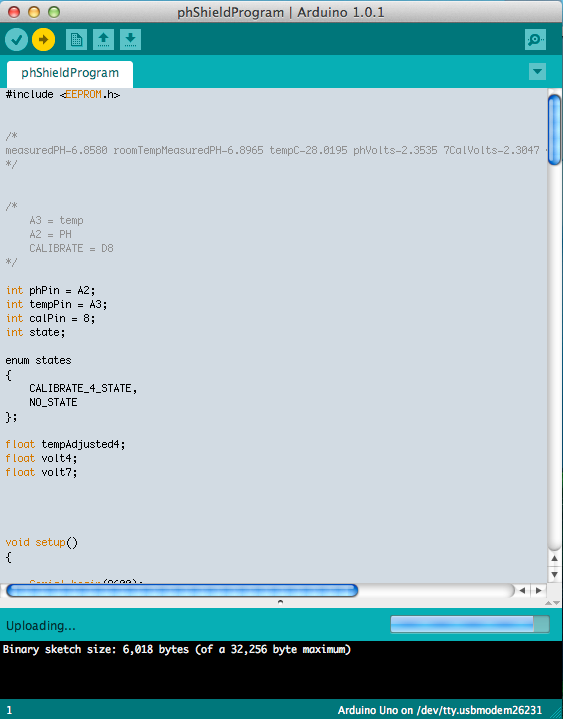
Task: Save the sketch with the Save icon
Action: pyautogui.click(x=130, y=40)
